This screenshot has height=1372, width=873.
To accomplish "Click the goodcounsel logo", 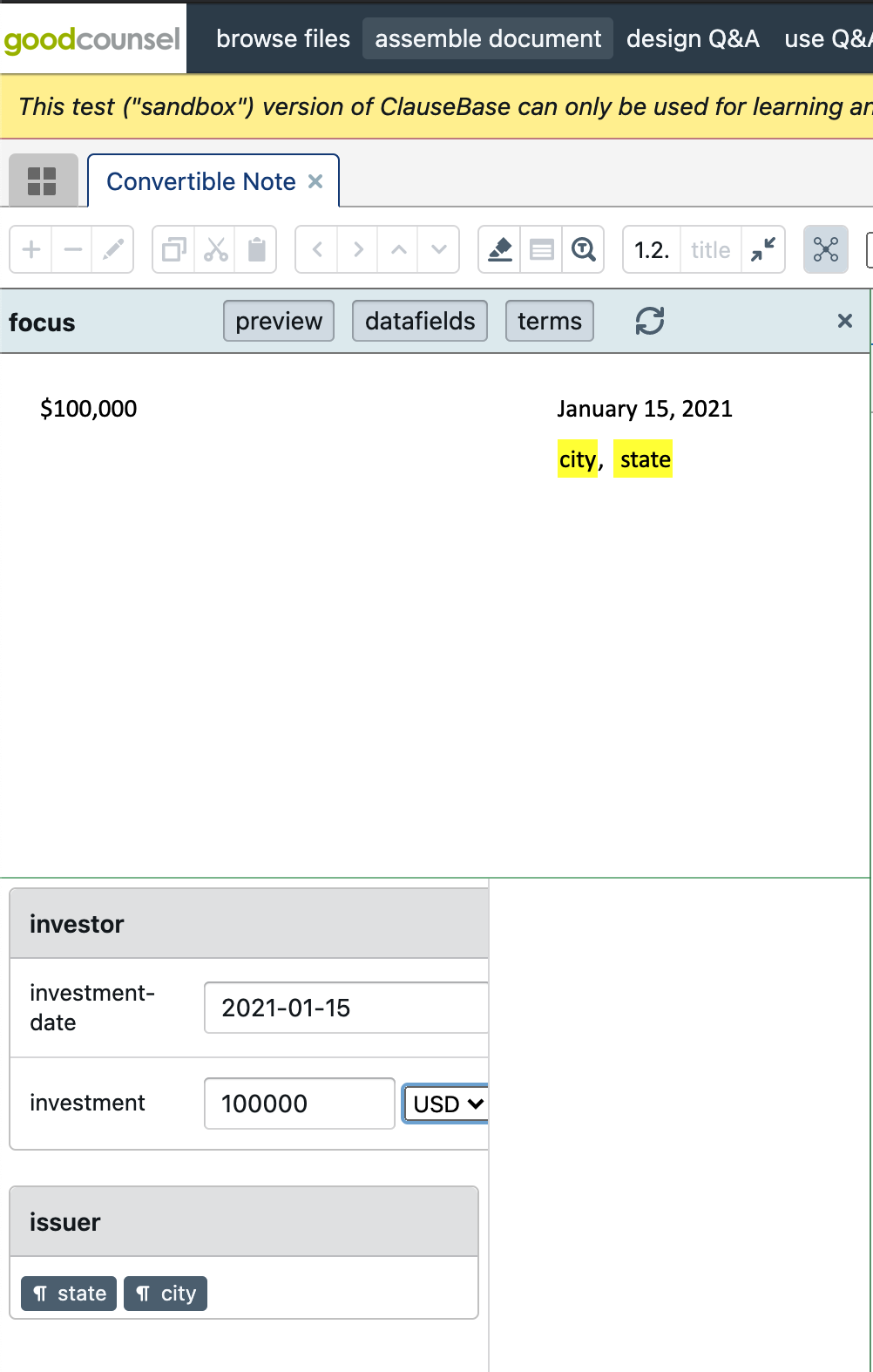I will (92, 39).
